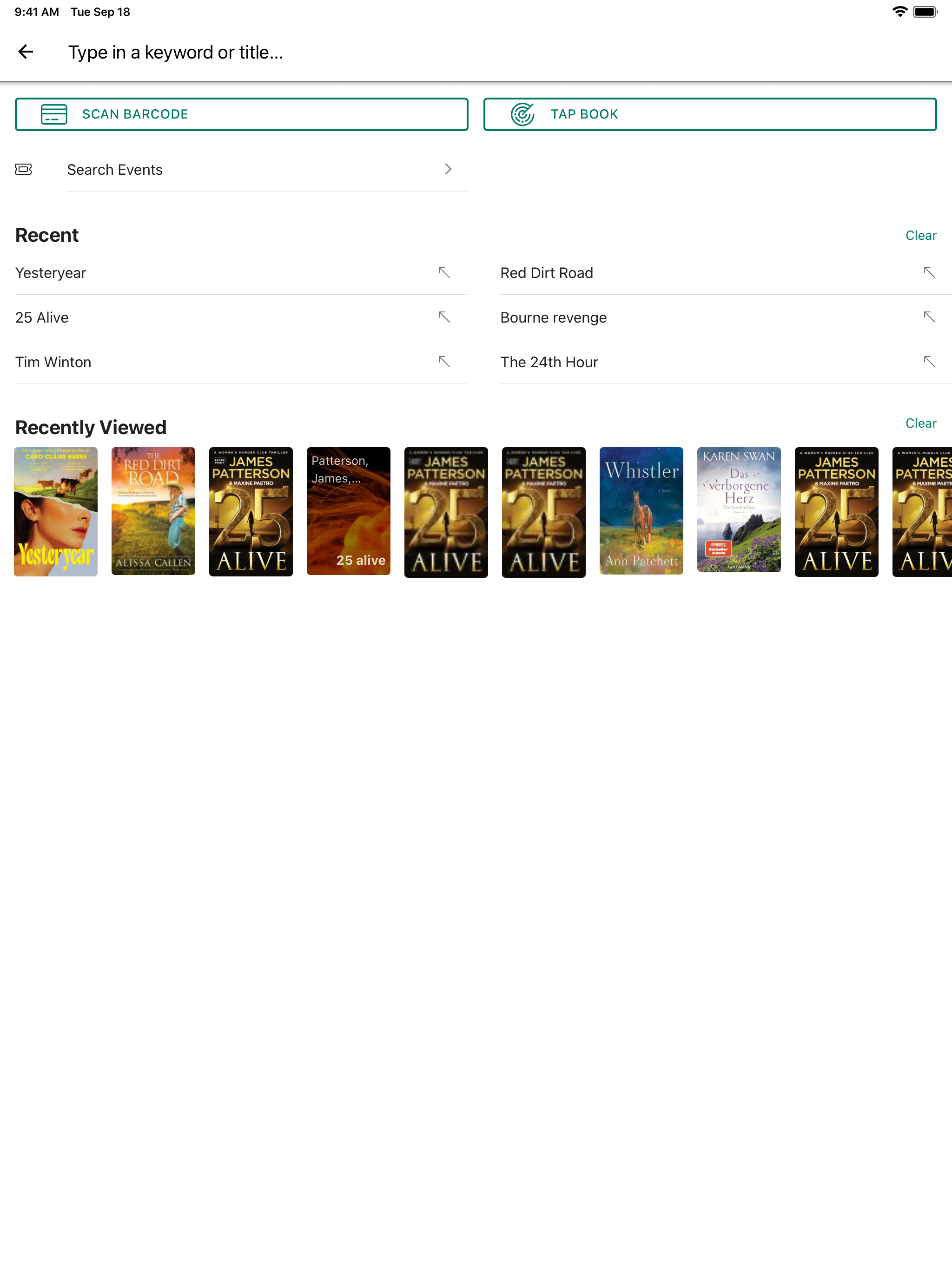Click the target icon beside Tap Book

pos(522,114)
